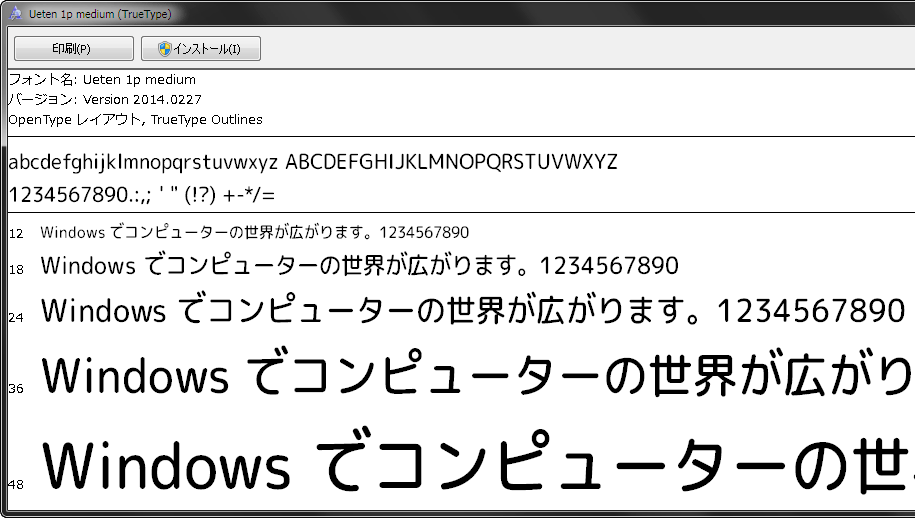Click the font viewer icon in title bar
The width and height of the screenshot is (915, 518).
(16, 13)
